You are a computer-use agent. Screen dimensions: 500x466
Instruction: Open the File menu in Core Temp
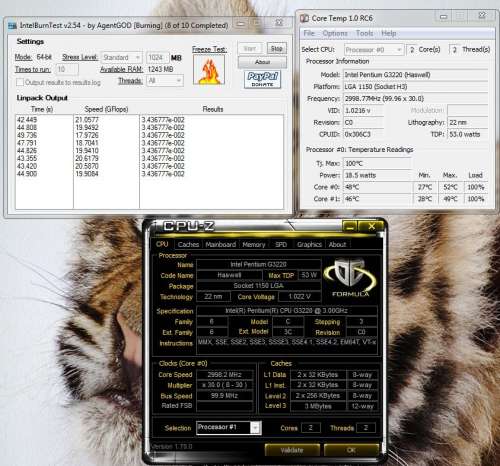[309, 33]
